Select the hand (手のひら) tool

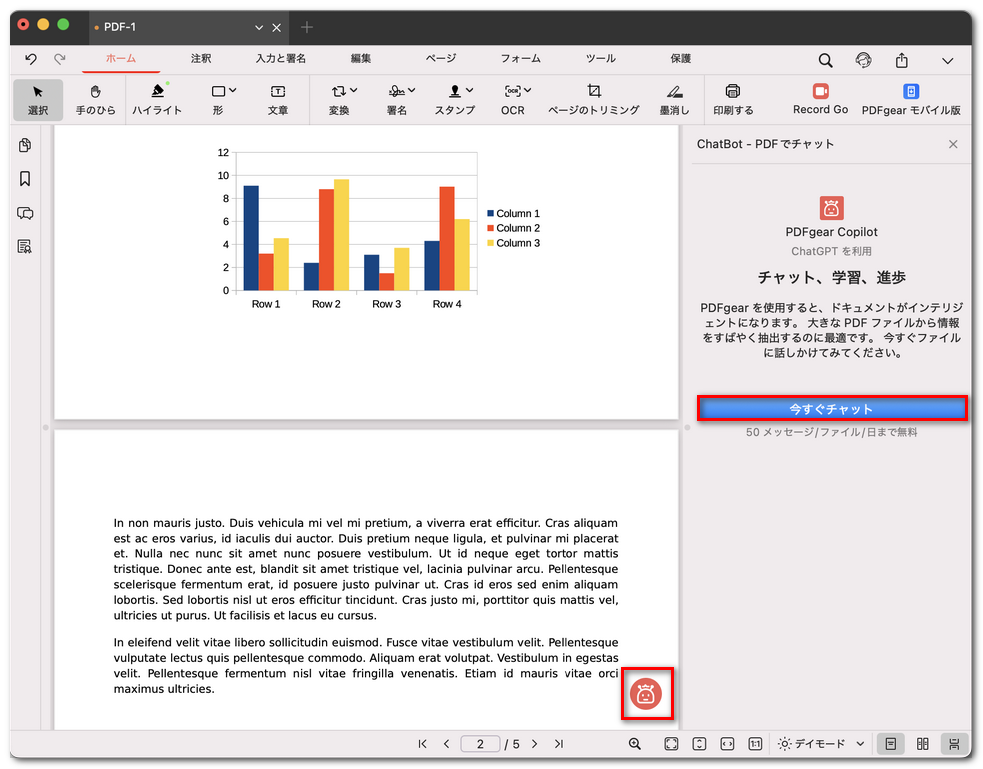point(95,100)
